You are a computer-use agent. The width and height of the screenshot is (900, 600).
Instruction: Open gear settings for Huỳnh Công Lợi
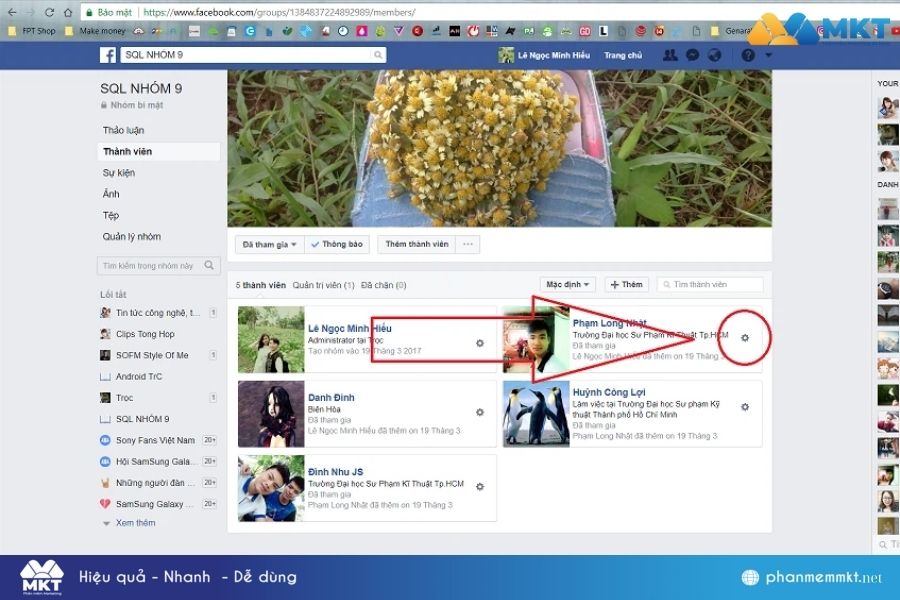click(x=745, y=407)
